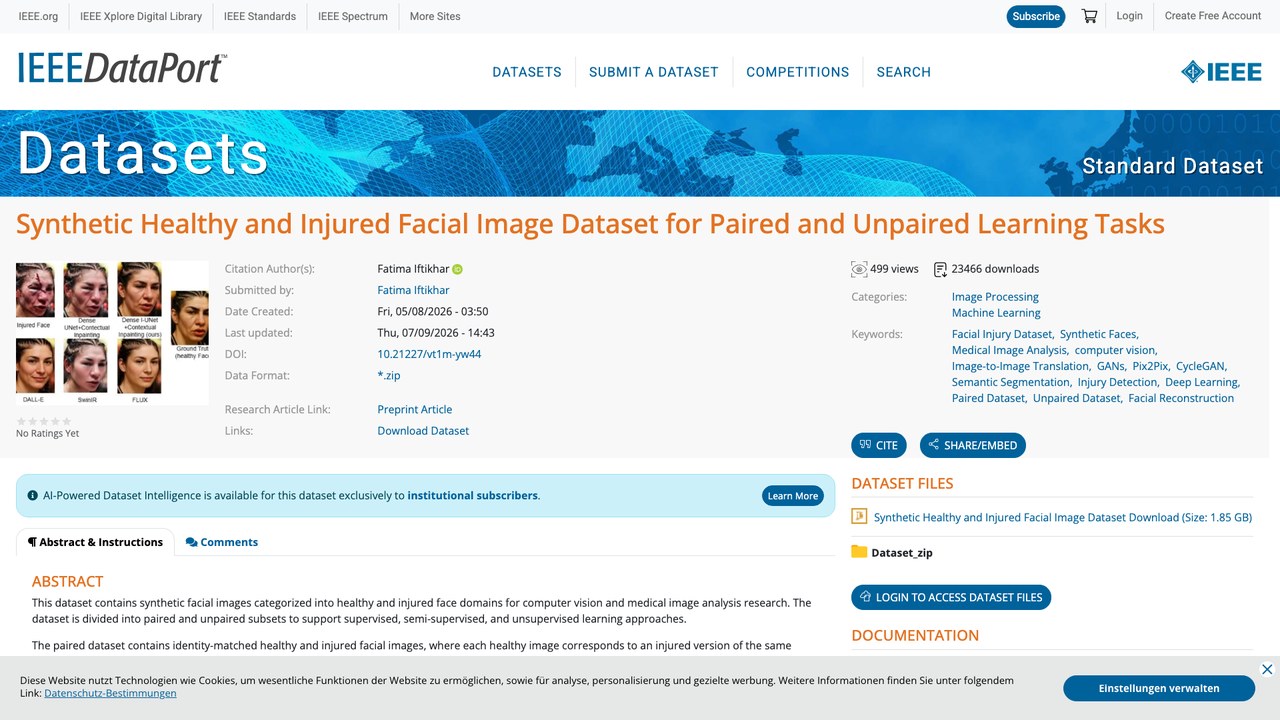Close the cookie banner with the X icon
This screenshot has height=720, width=1280.
pos(1267,669)
